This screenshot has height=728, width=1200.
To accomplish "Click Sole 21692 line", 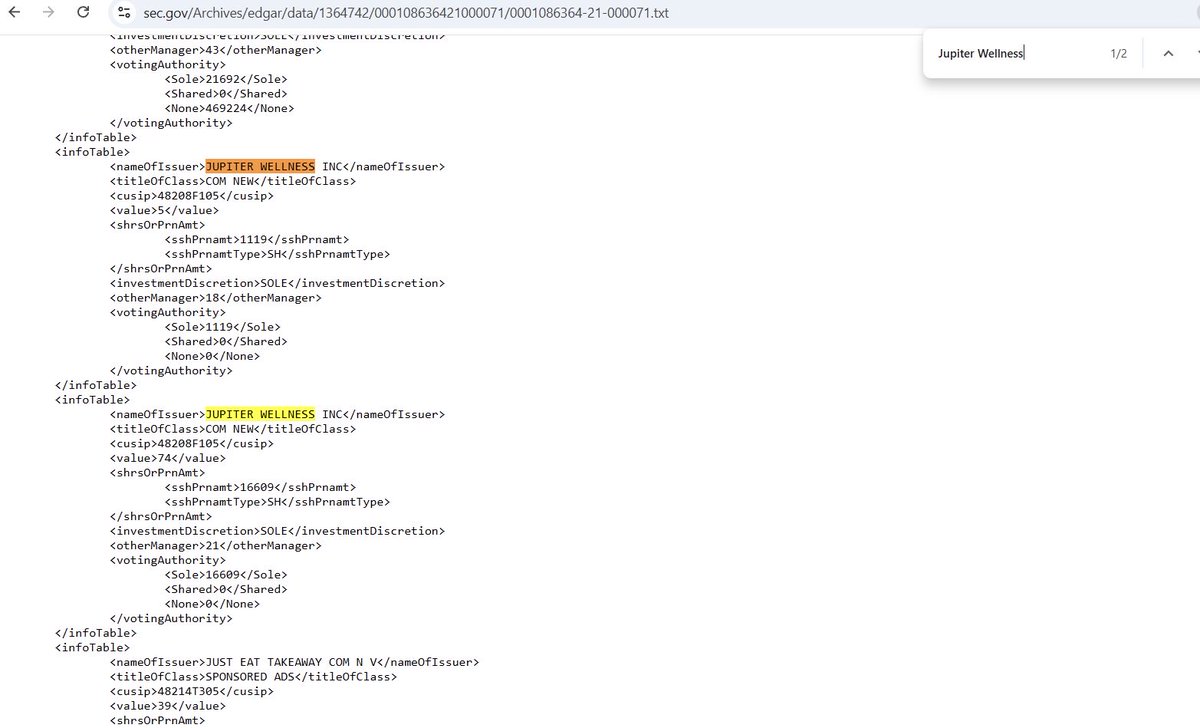I will [226, 79].
